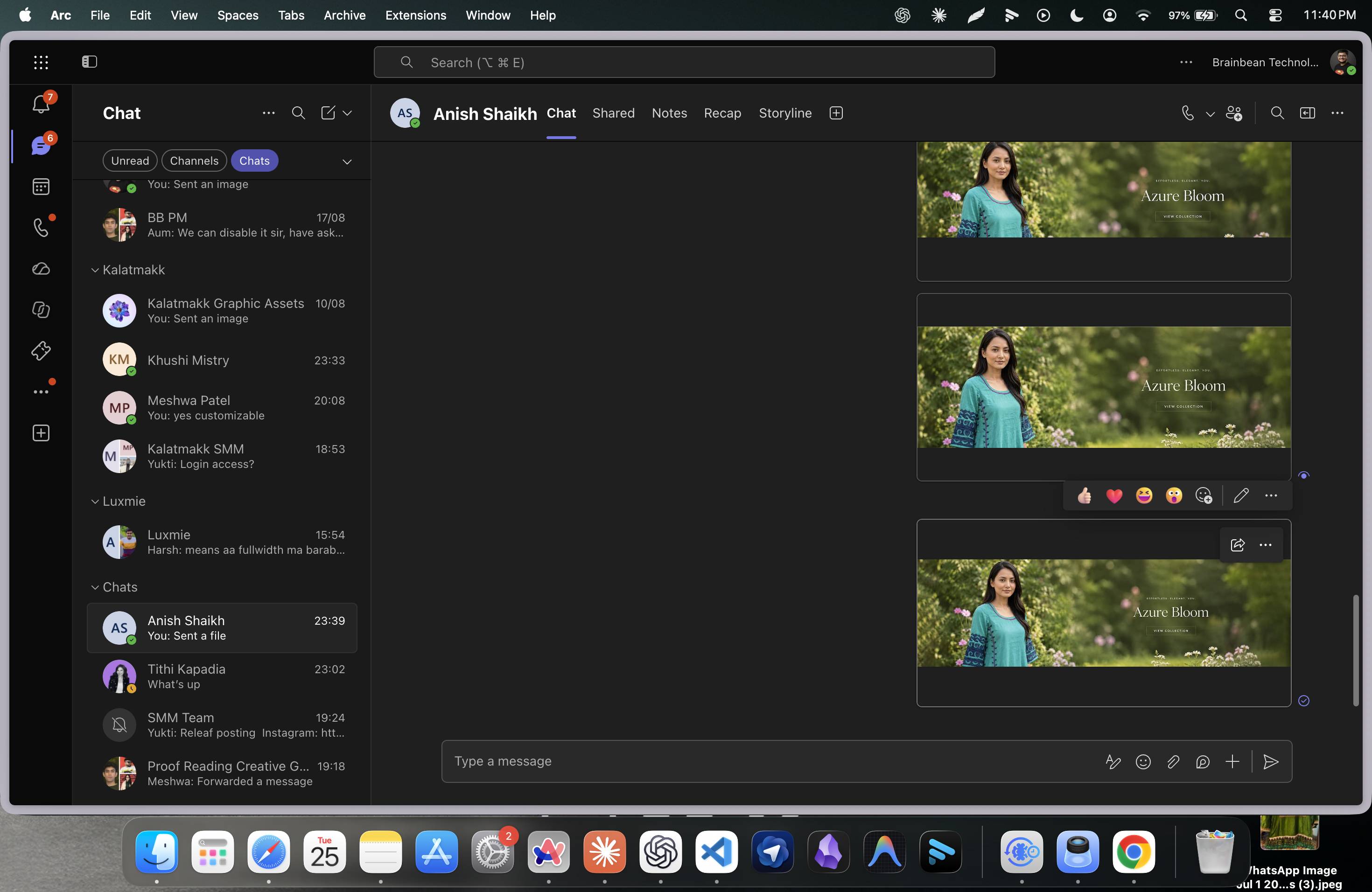The height and width of the screenshot is (892, 1372).
Task: Add people to this chat
Action: (x=1234, y=113)
